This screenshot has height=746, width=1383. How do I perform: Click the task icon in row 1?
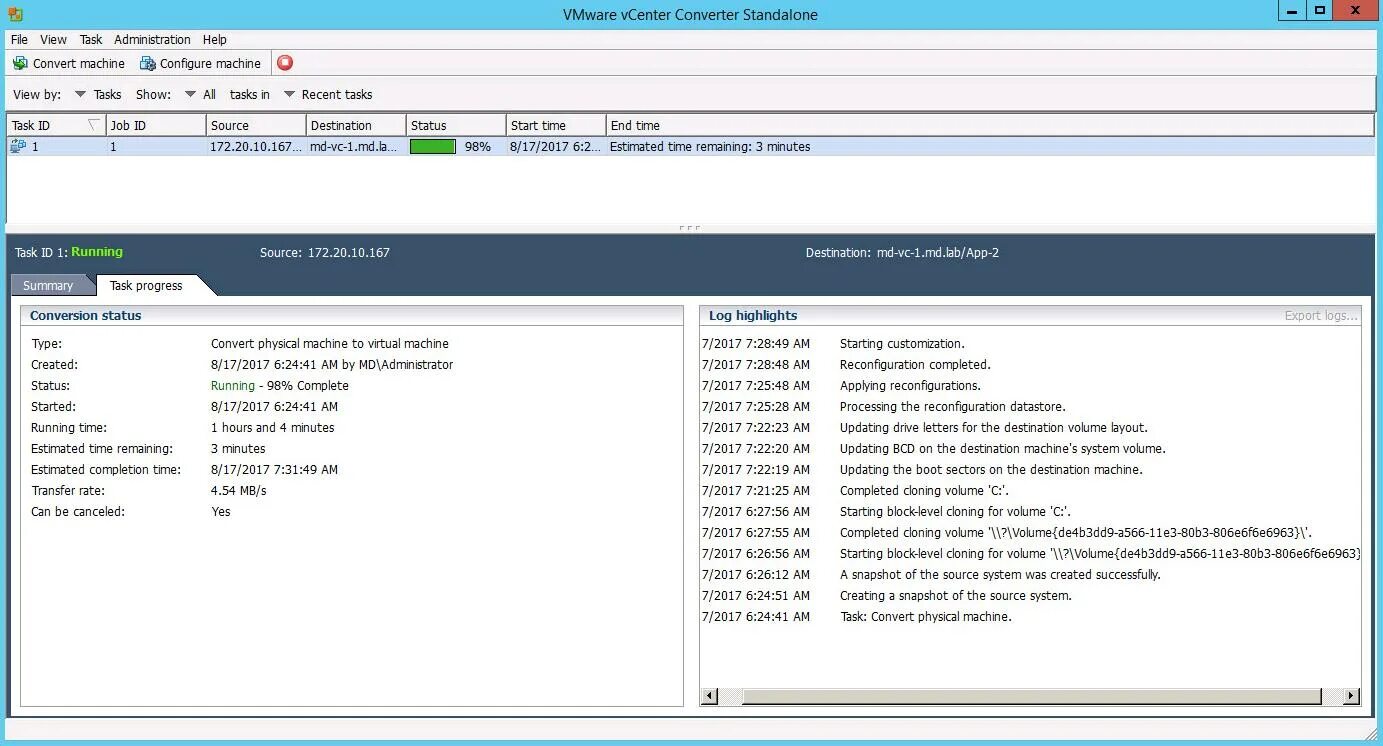click(18, 146)
